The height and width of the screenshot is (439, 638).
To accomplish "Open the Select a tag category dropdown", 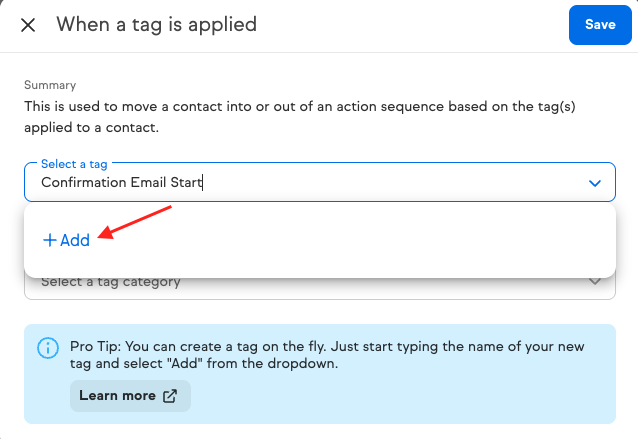I will click(x=300, y=282).
